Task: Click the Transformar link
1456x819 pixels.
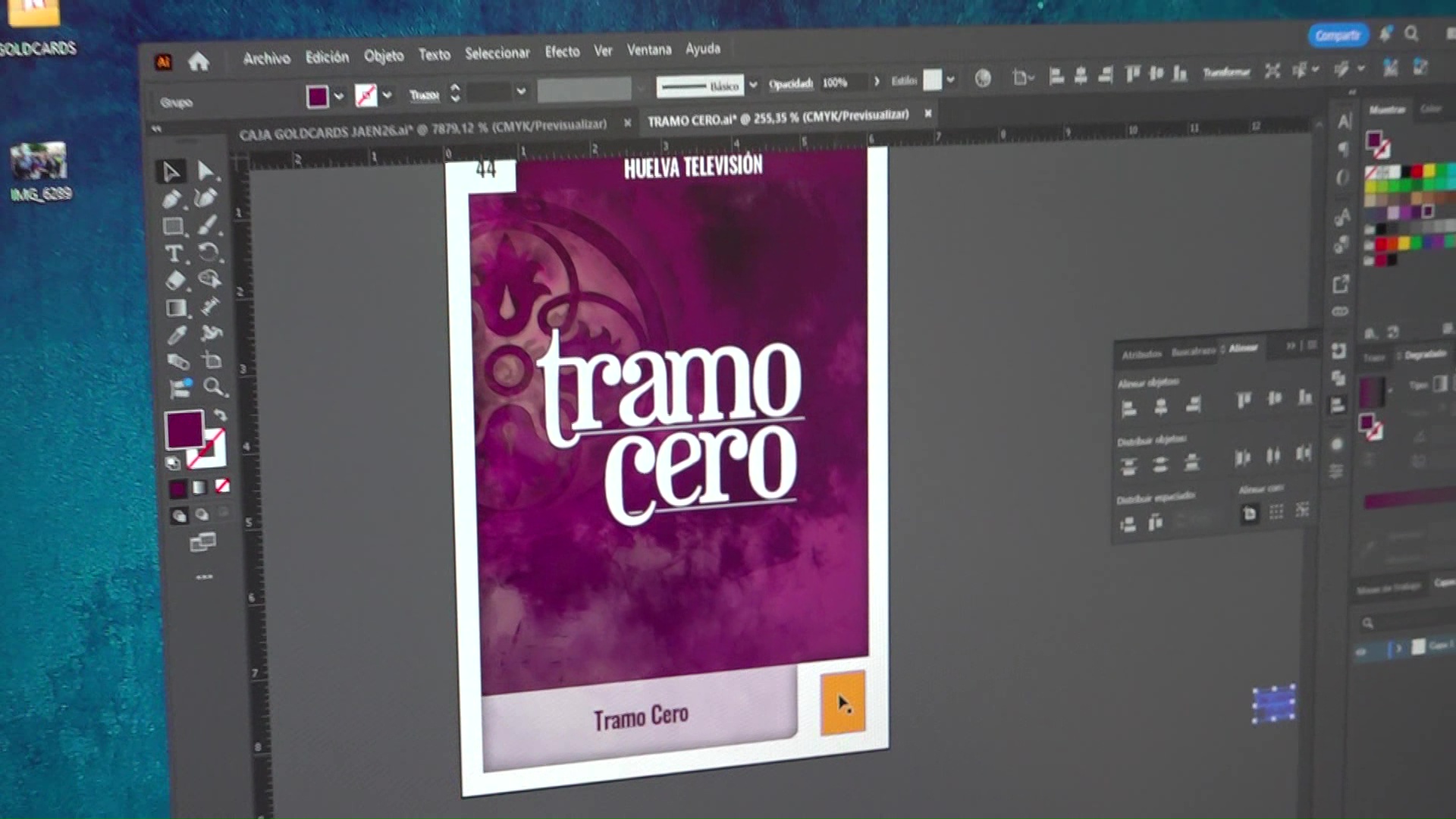Action: pyautogui.click(x=1226, y=72)
